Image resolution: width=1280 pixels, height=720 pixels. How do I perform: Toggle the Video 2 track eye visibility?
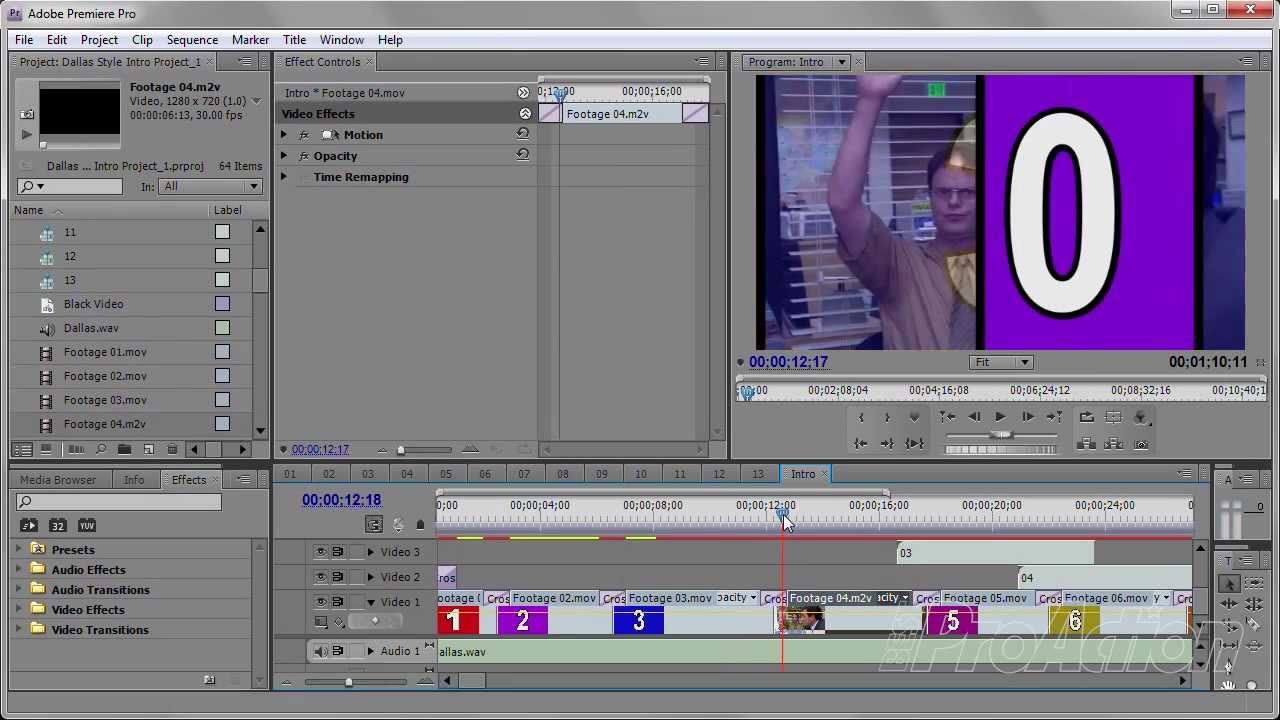coord(321,577)
